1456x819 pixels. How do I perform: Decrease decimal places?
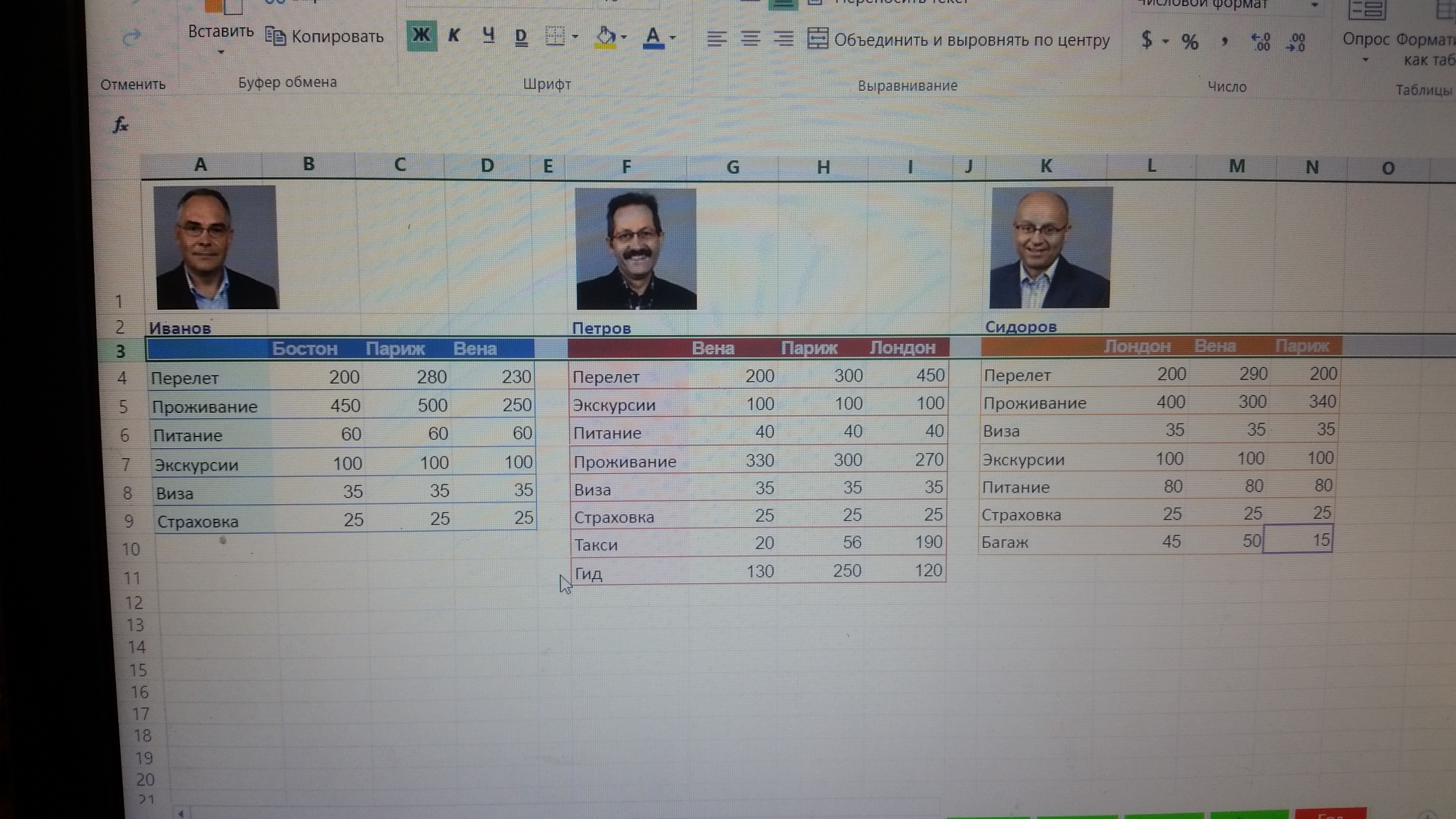[1295, 42]
